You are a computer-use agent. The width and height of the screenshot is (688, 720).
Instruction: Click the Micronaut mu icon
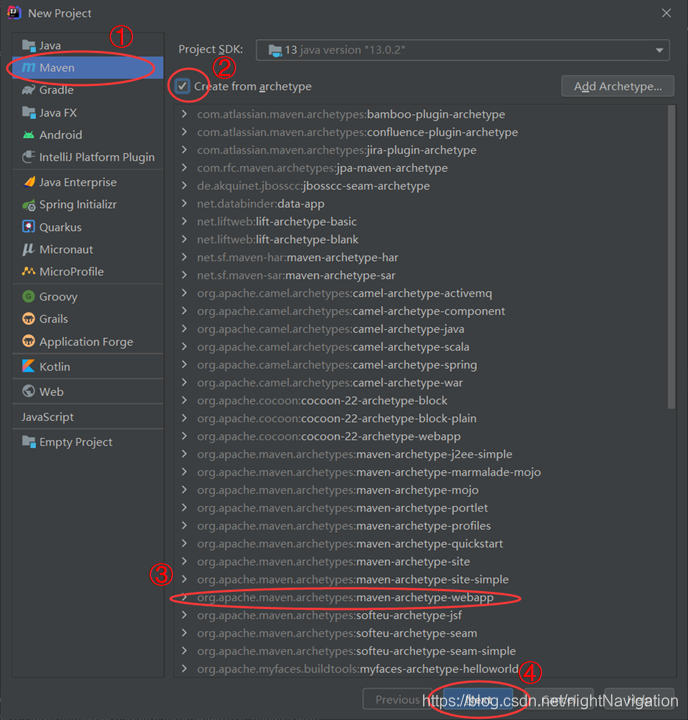coord(28,249)
